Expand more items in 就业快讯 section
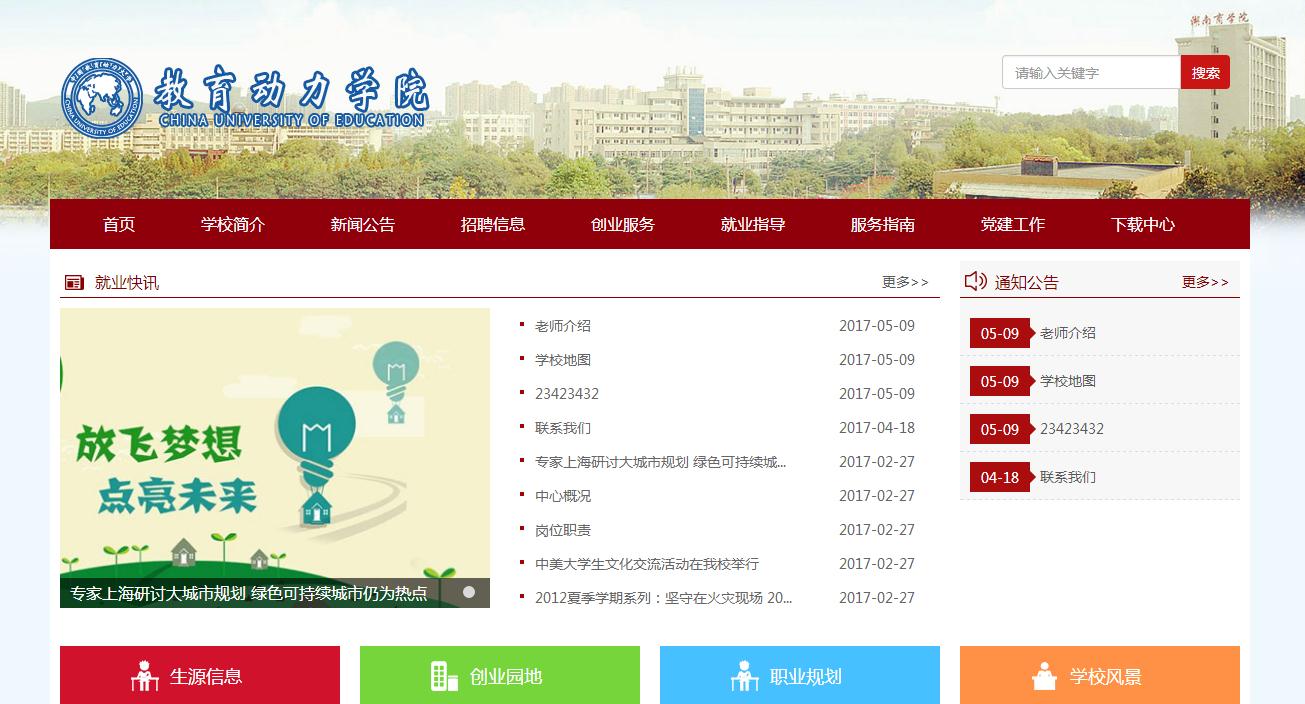This screenshot has height=704, width=1305. pos(904,283)
